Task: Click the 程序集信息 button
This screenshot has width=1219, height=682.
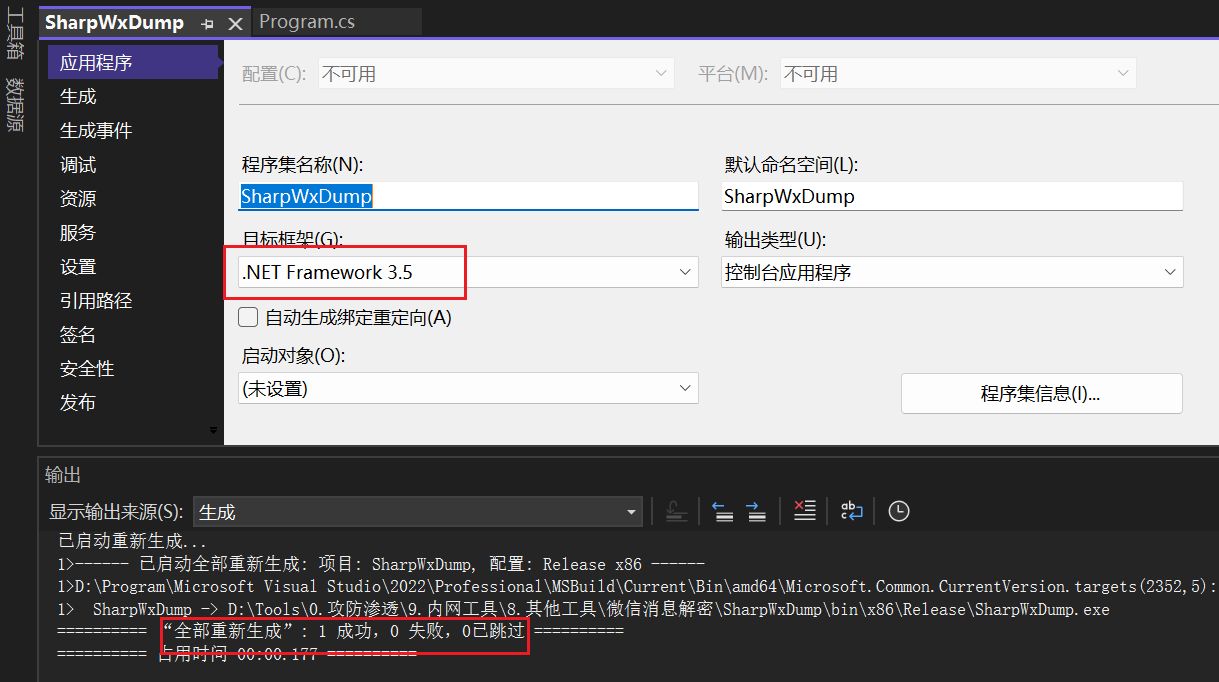Action: (1041, 394)
